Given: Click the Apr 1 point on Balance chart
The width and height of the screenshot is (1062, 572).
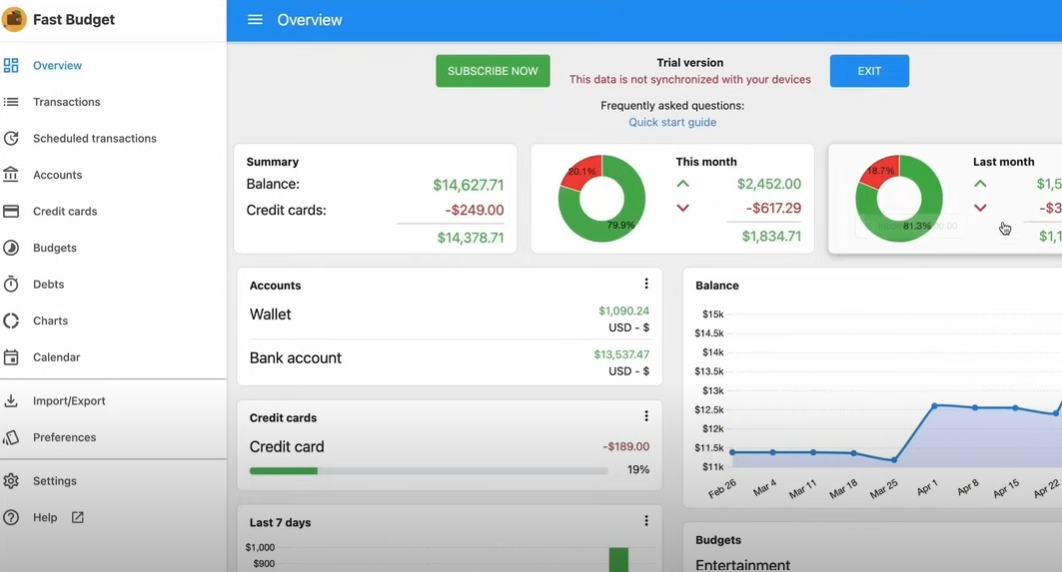Looking at the screenshot, I should click(x=935, y=406).
